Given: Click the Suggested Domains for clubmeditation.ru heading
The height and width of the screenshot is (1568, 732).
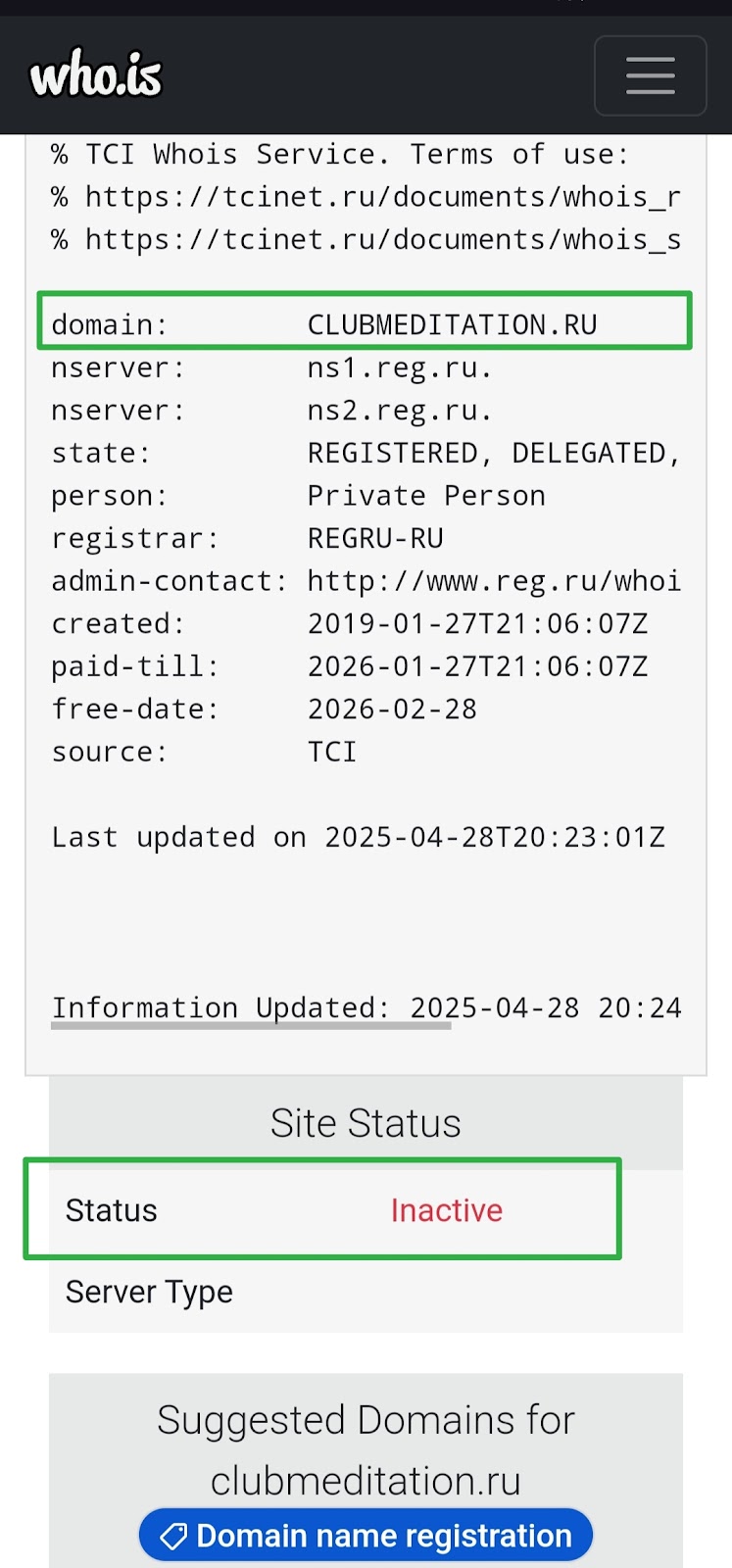Looking at the screenshot, I should pyautogui.click(x=366, y=1450).
